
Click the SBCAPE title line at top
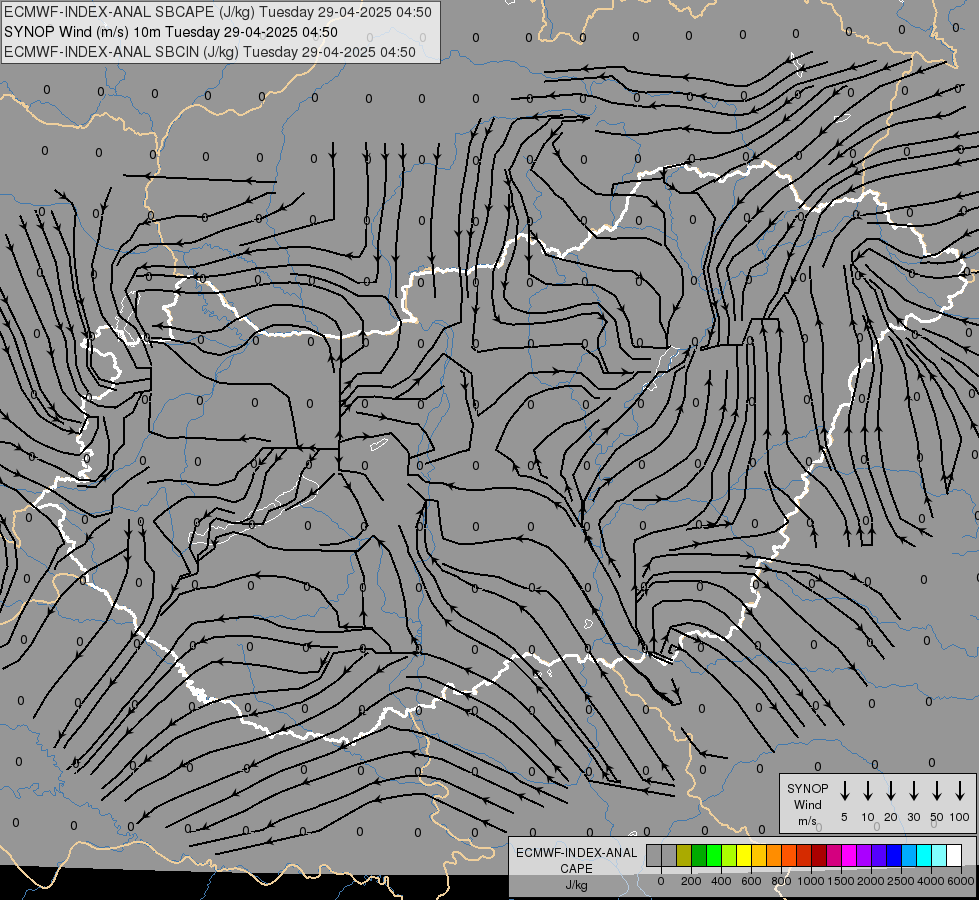point(217,12)
